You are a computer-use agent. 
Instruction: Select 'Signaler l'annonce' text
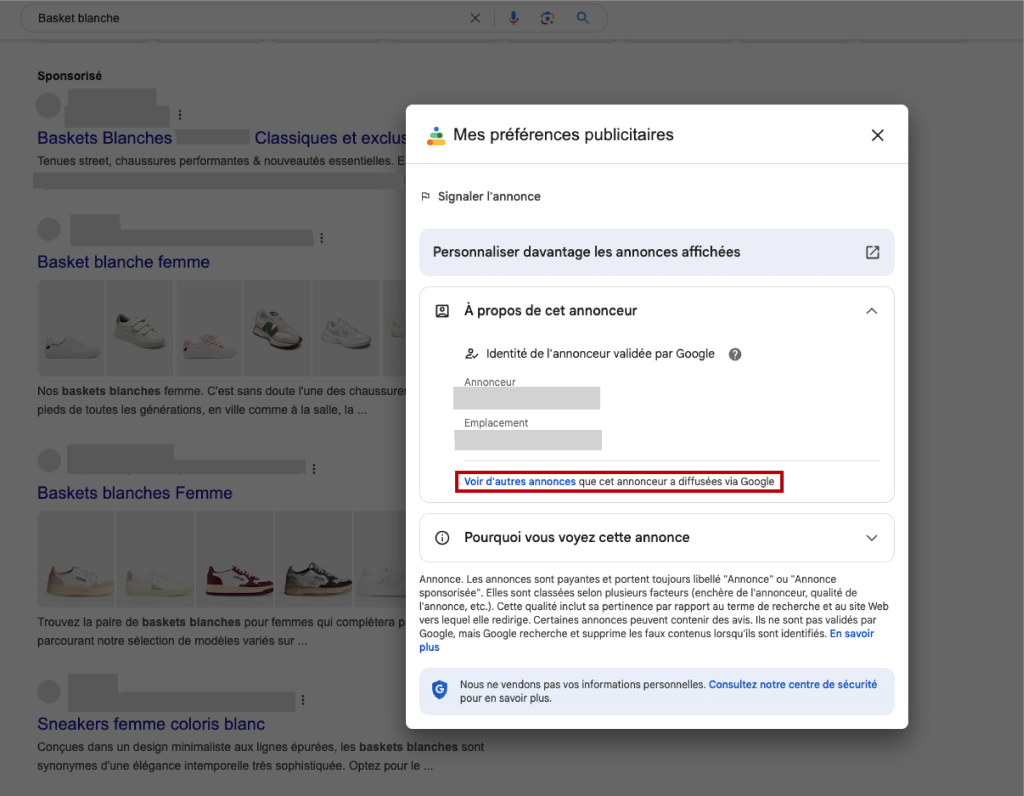click(489, 197)
